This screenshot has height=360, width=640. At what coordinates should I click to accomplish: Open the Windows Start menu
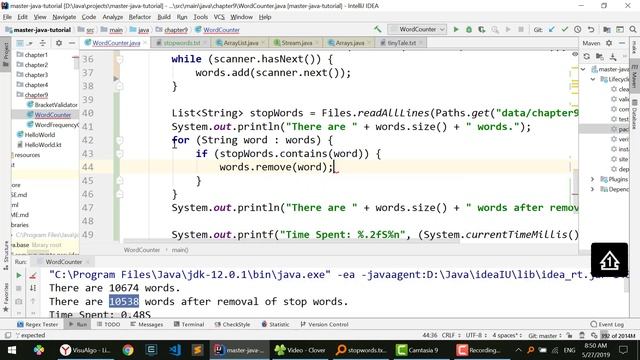pyautogui.click(x=12, y=350)
